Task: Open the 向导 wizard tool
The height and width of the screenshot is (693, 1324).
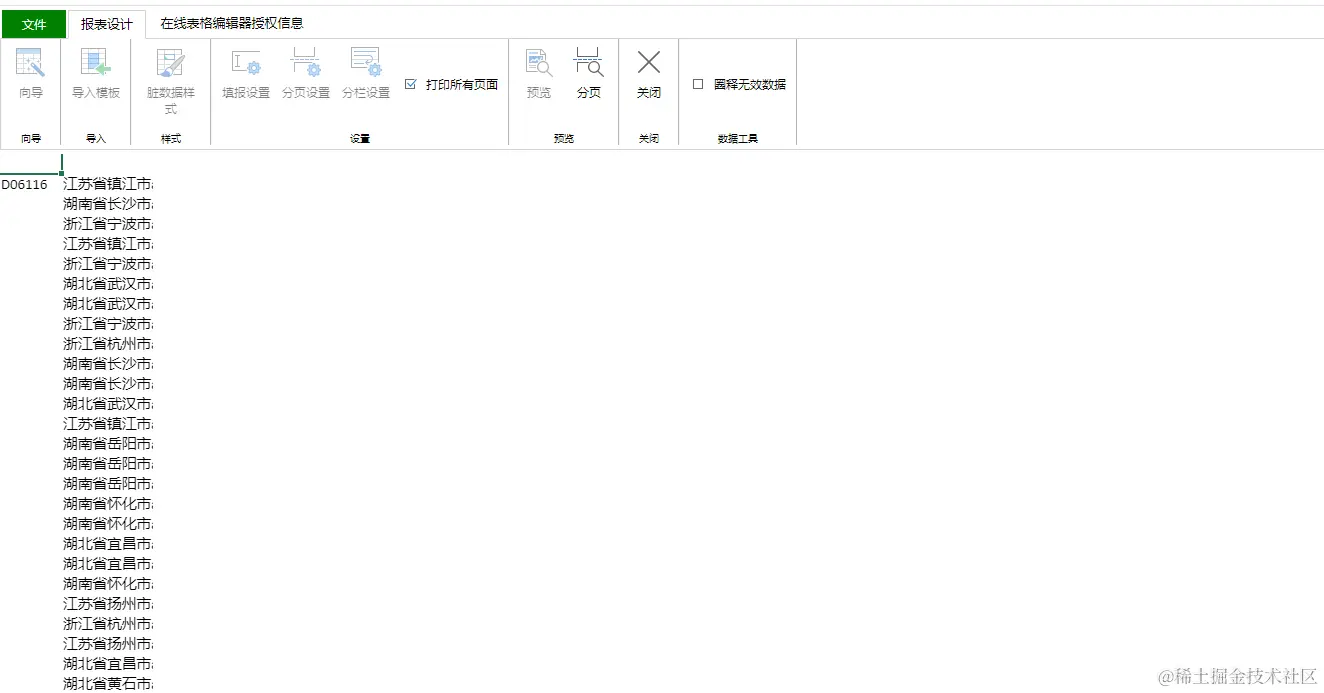Action: 31,74
